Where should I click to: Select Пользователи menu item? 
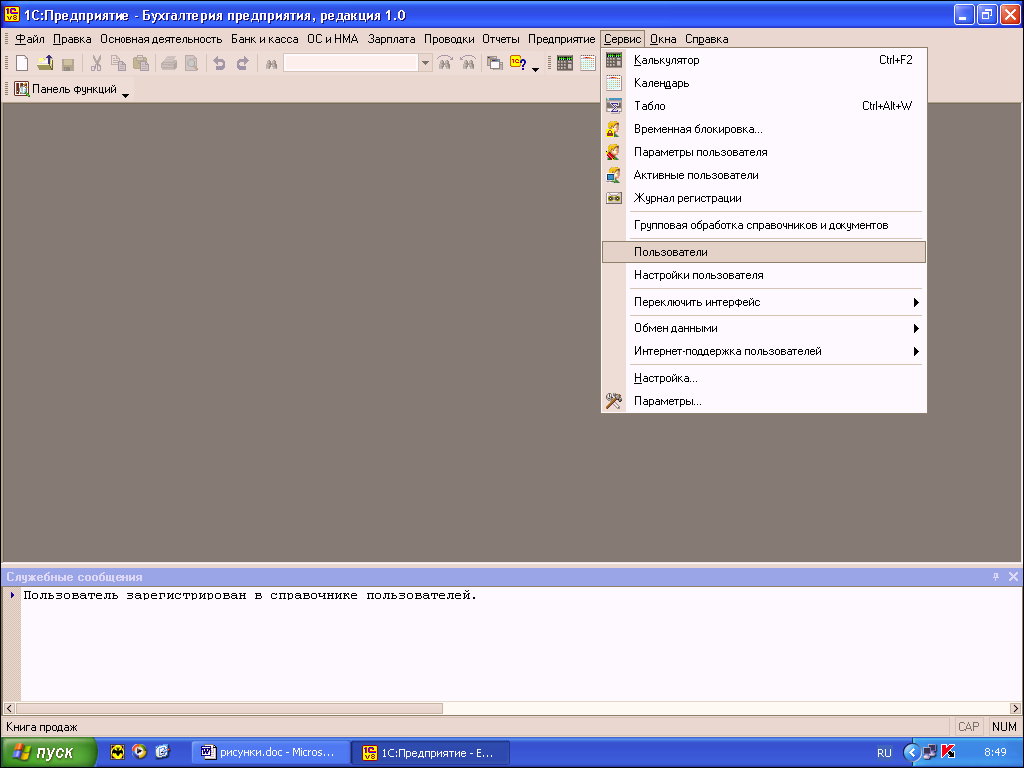click(x=670, y=252)
